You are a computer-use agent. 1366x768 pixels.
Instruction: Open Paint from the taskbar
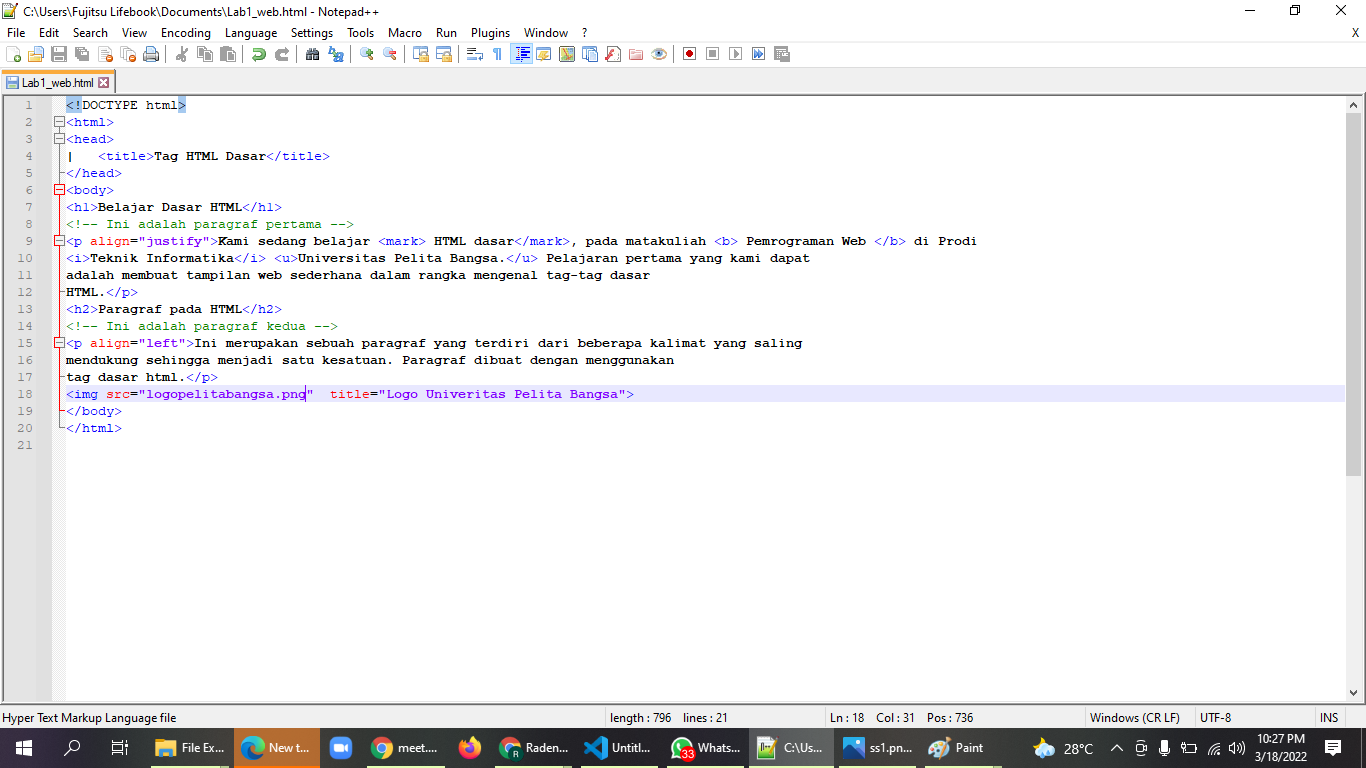(x=958, y=748)
